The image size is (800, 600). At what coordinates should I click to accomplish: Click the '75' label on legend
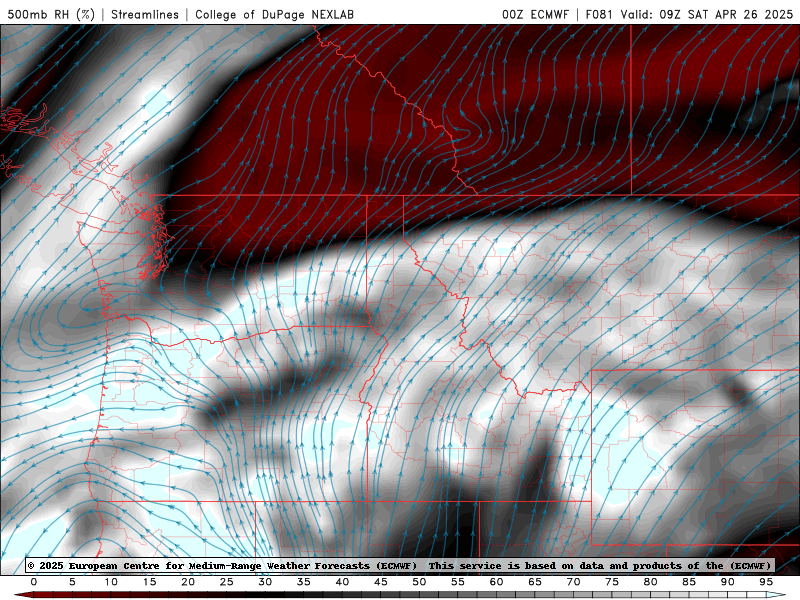(x=612, y=582)
